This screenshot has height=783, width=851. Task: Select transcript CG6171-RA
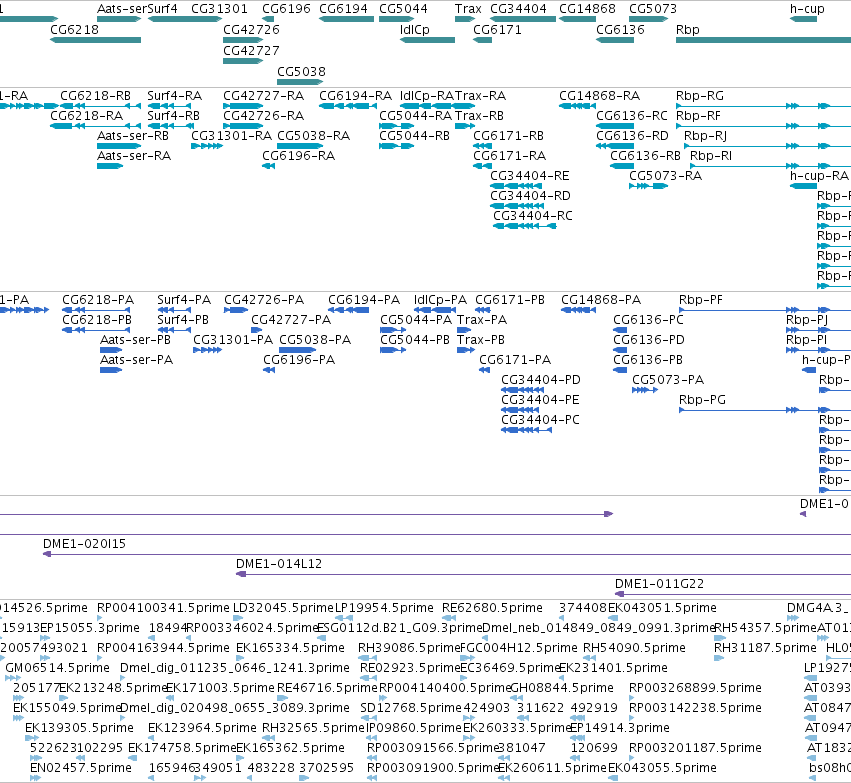482,166
